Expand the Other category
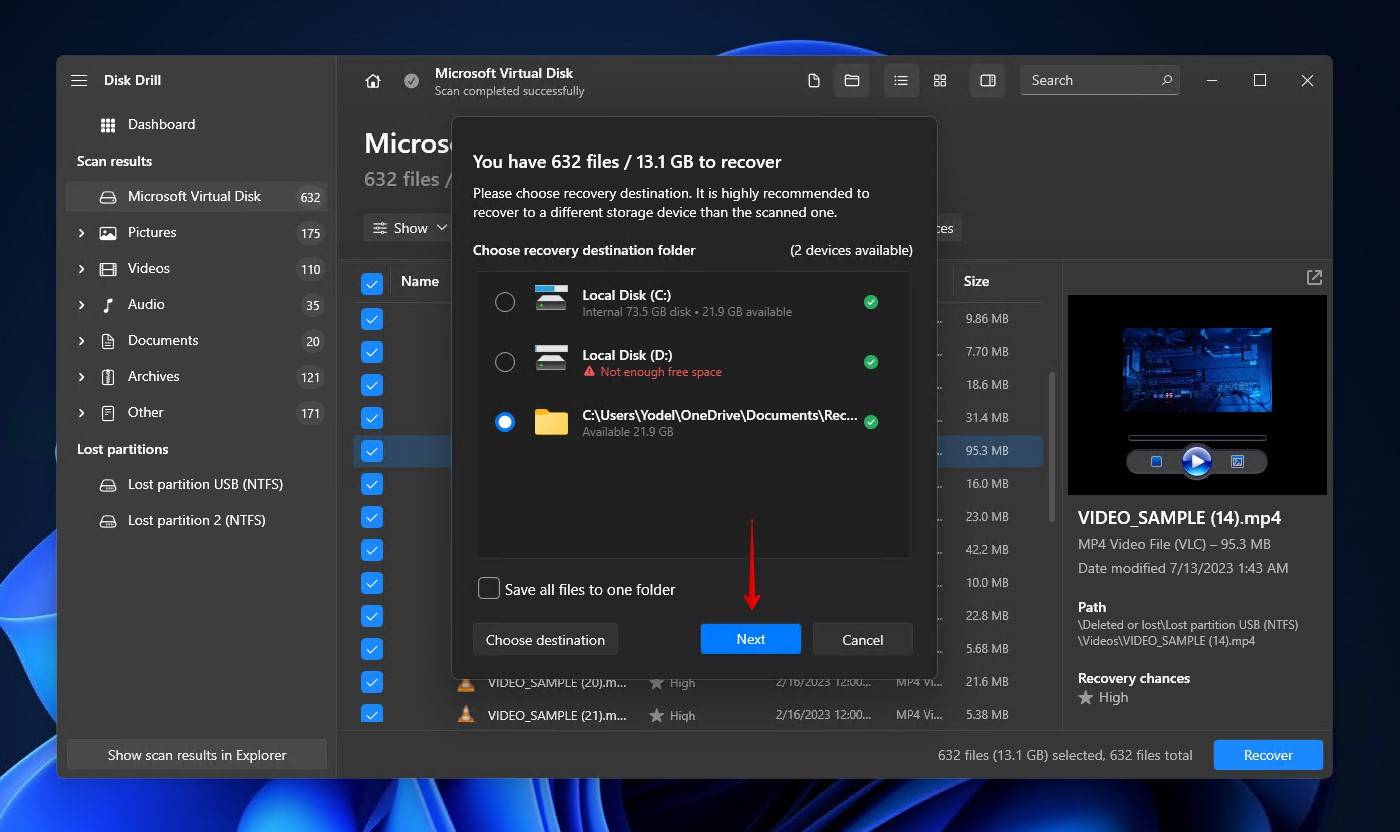1400x832 pixels. (81, 413)
